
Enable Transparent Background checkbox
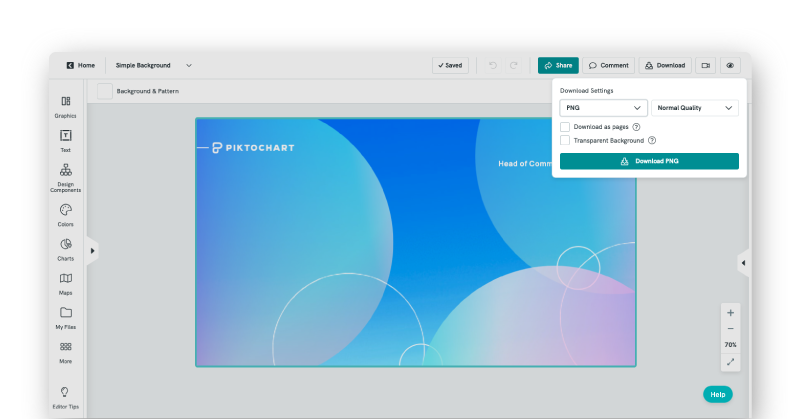(x=565, y=140)
